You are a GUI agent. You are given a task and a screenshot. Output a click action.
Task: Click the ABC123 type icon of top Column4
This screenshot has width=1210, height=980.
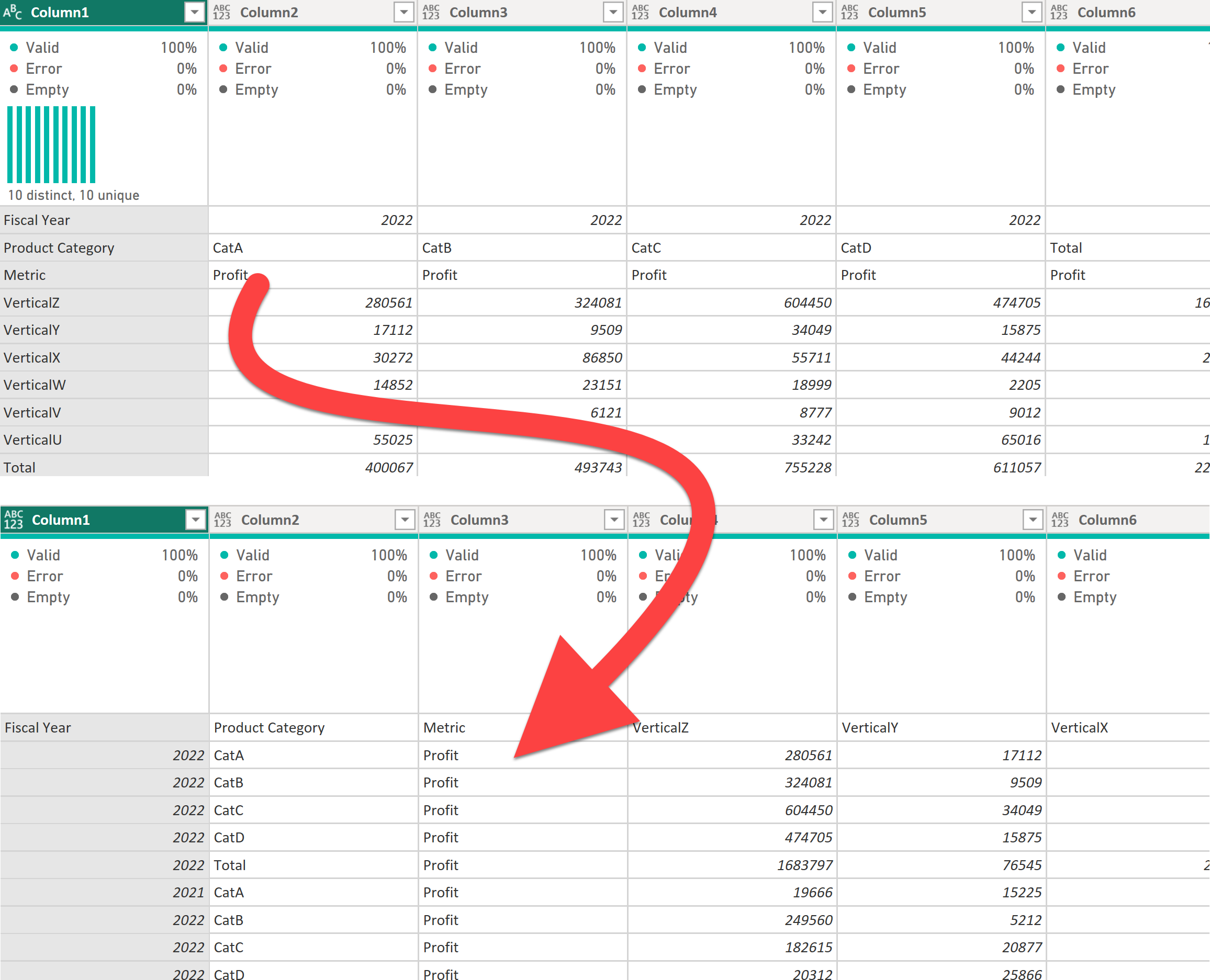coord(640,12)
